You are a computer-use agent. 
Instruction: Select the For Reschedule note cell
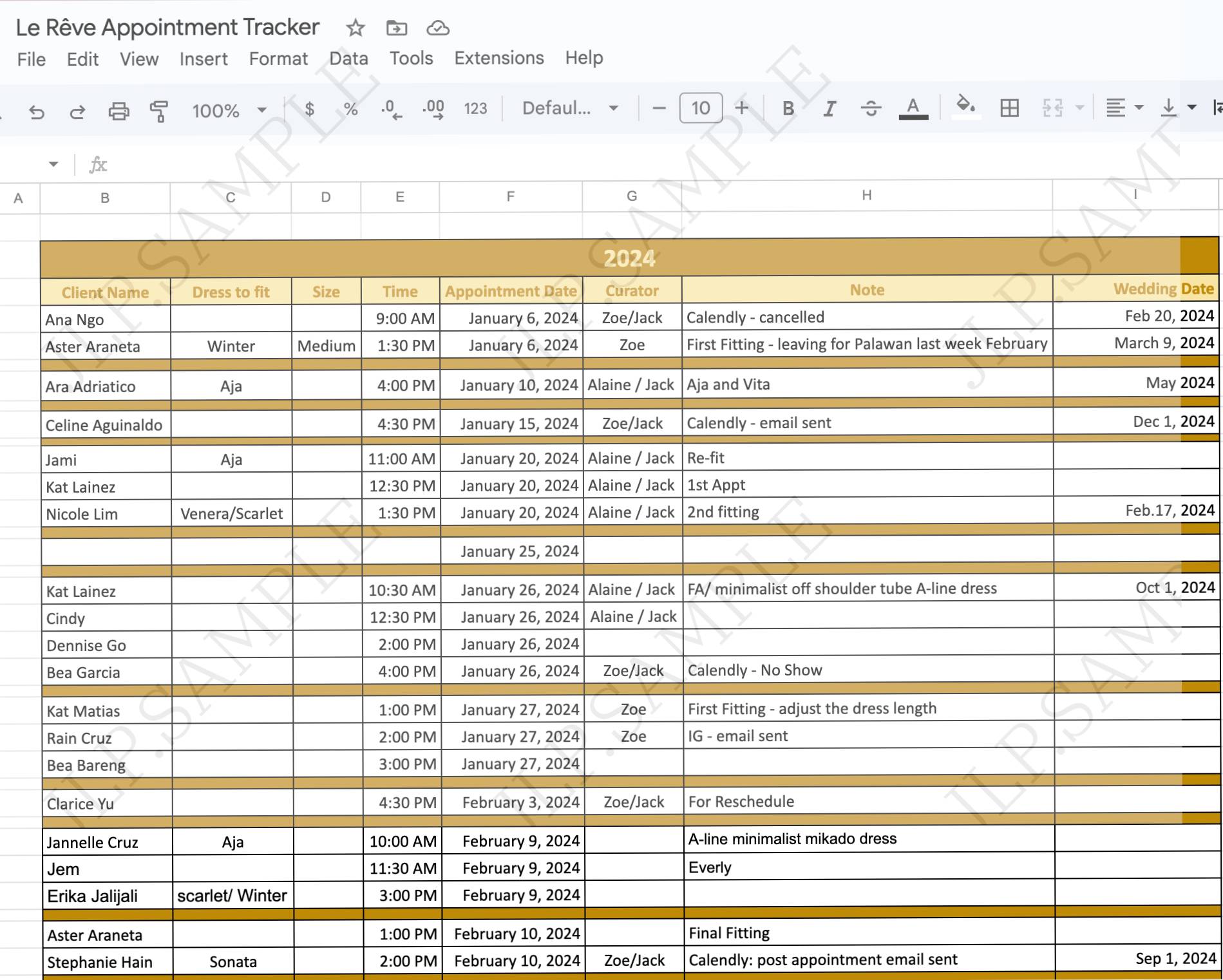(869, 802)
